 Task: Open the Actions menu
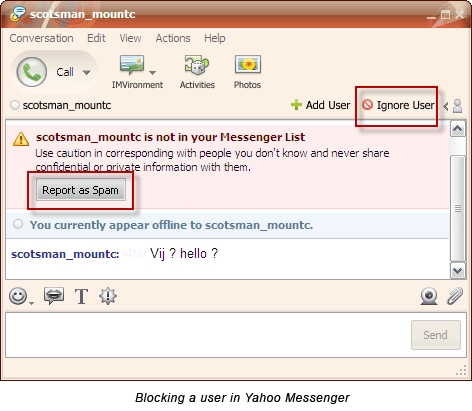(173, 38)
